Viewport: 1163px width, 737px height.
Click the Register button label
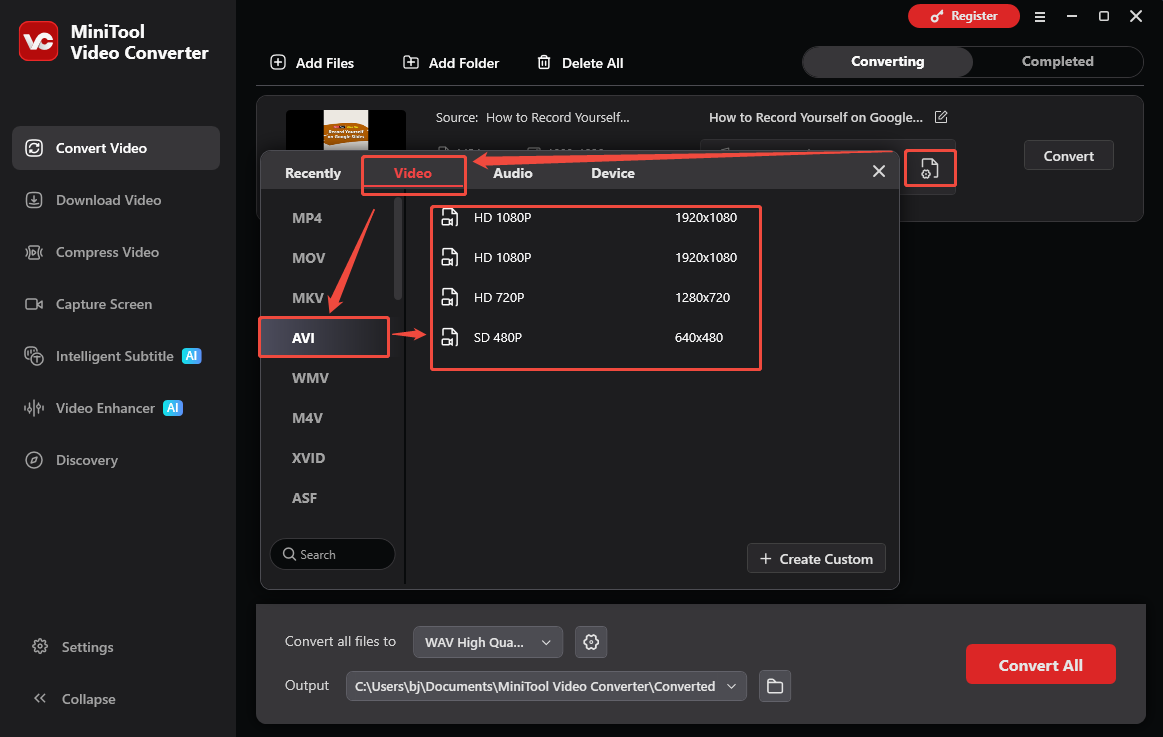[x=974, y=16]
